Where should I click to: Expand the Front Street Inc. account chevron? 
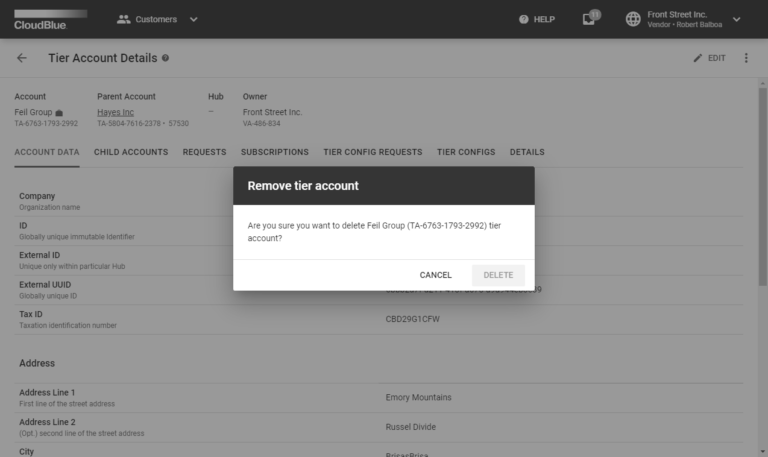[x=736, y=20]
